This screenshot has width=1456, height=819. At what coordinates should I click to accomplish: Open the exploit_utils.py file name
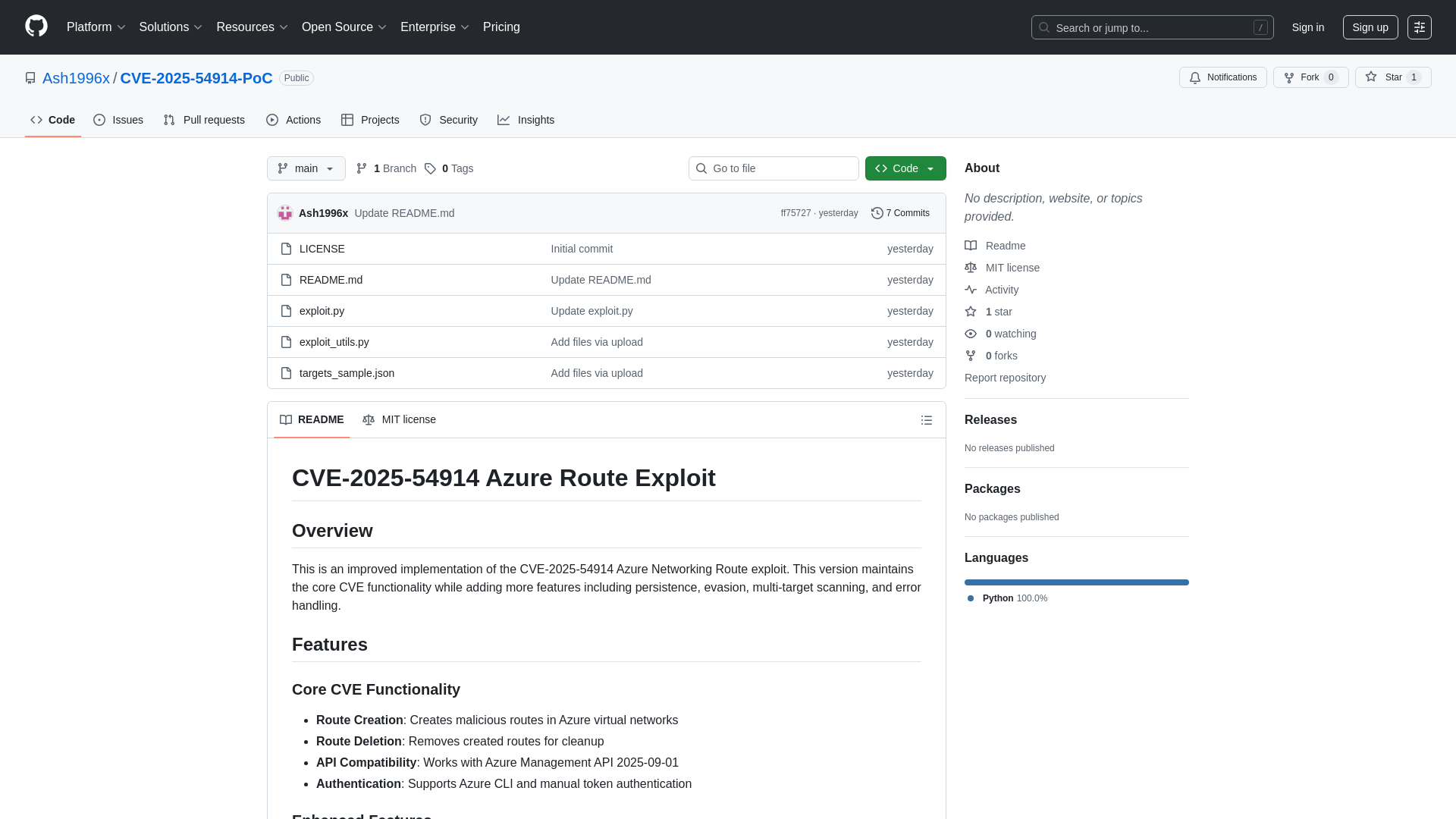(334, 342)
